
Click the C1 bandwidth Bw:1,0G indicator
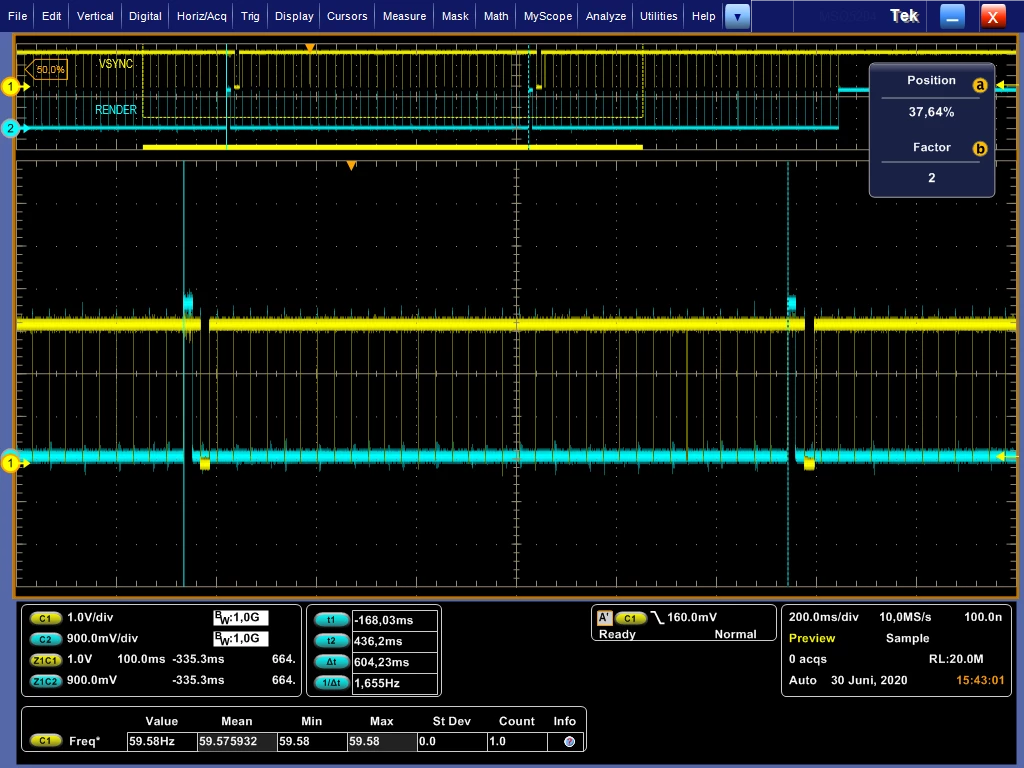tap(240, 618)
